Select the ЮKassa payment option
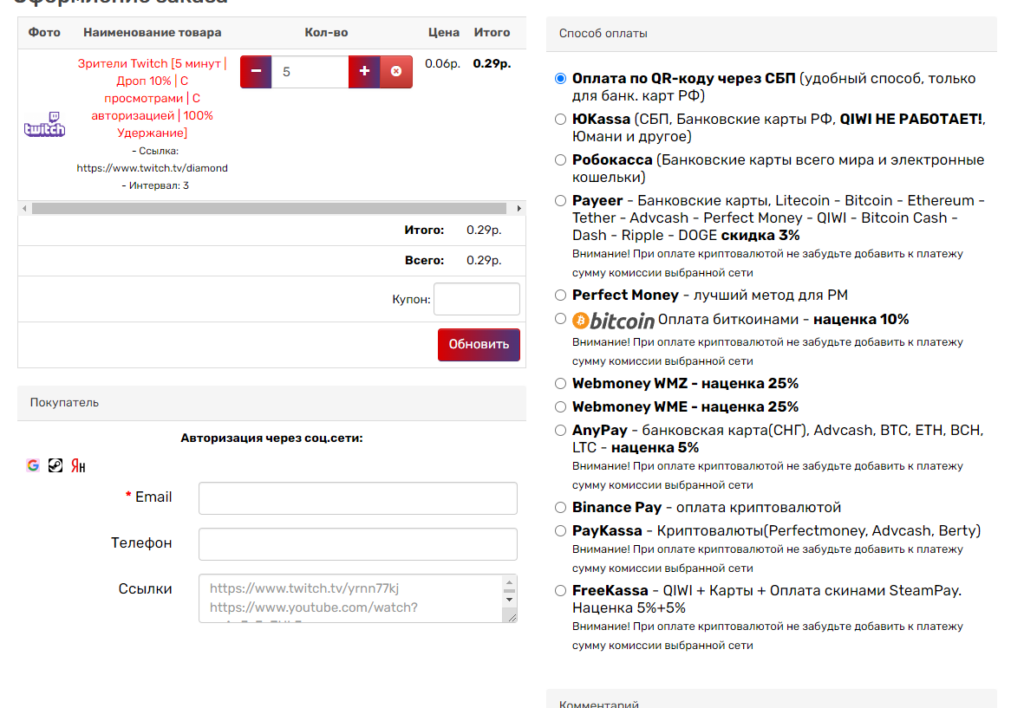Image resolution: width=1024 pixels, height=708 pixels. click(560, 119)
